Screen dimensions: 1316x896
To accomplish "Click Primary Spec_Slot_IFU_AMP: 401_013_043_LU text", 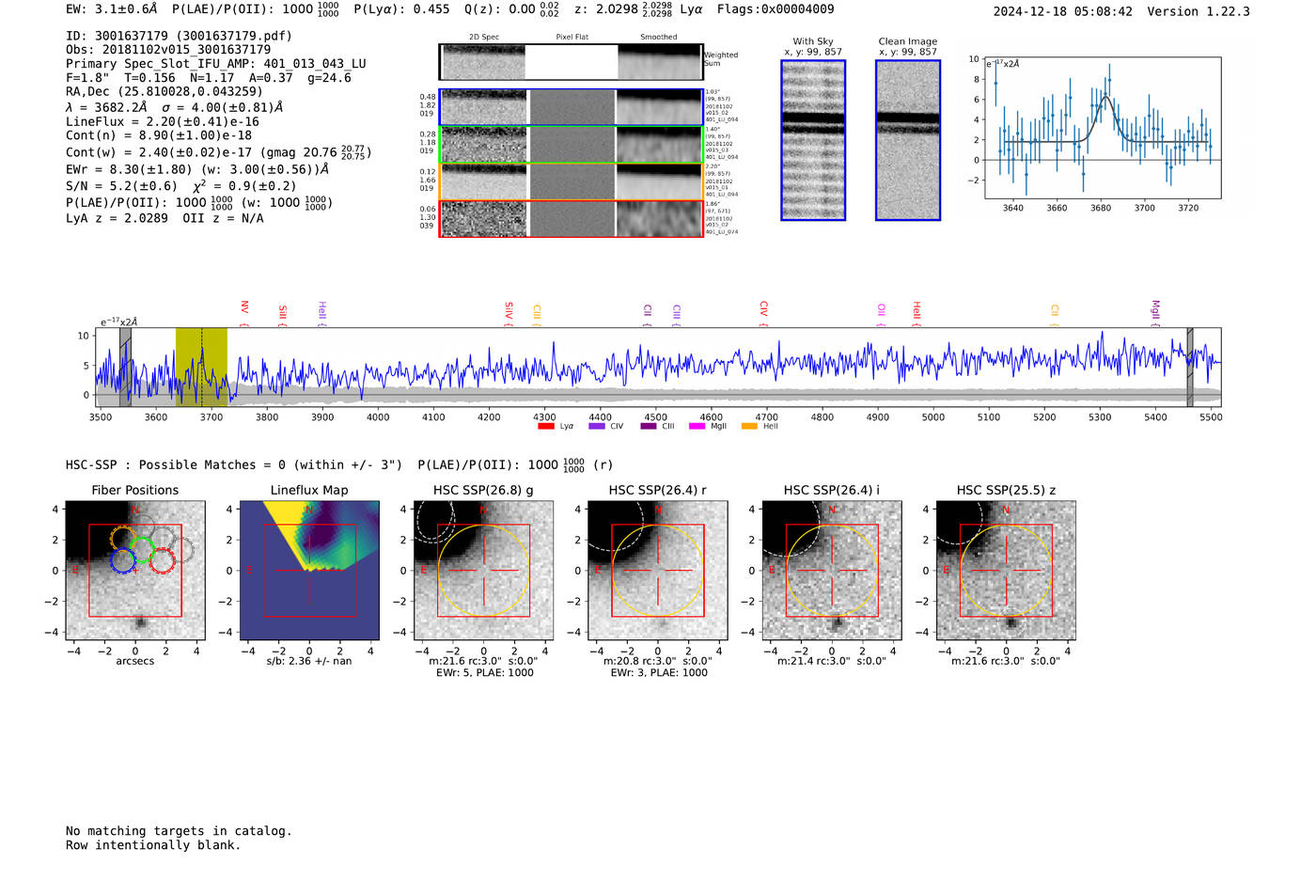I will coord(216,64).
